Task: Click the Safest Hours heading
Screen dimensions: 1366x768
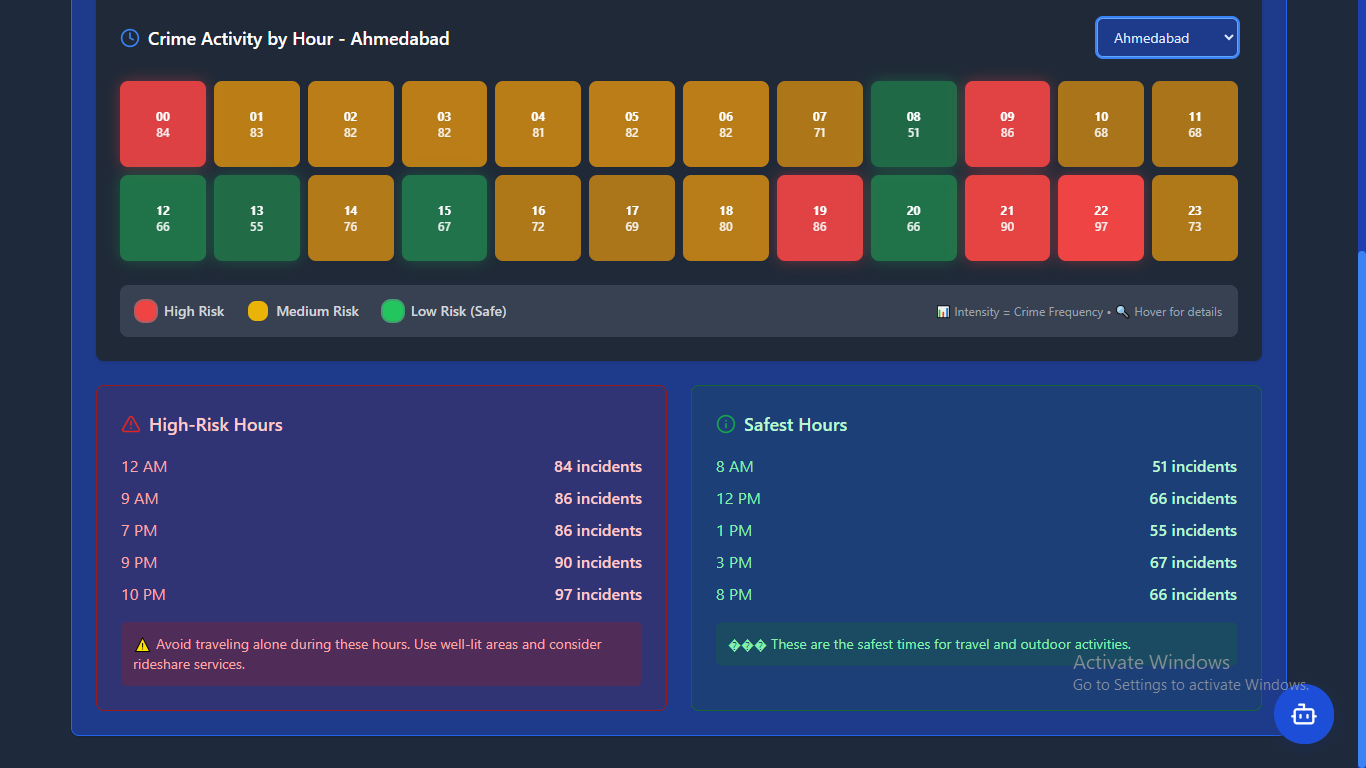Action: pyautogui.click(x=795, y=425)
